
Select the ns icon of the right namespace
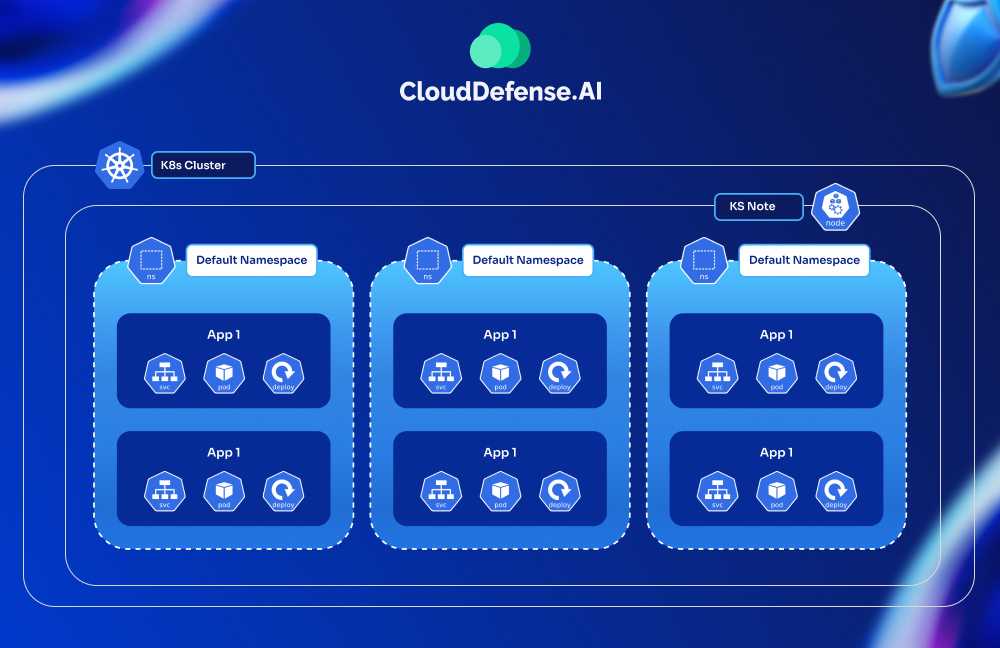click(704, 261)
